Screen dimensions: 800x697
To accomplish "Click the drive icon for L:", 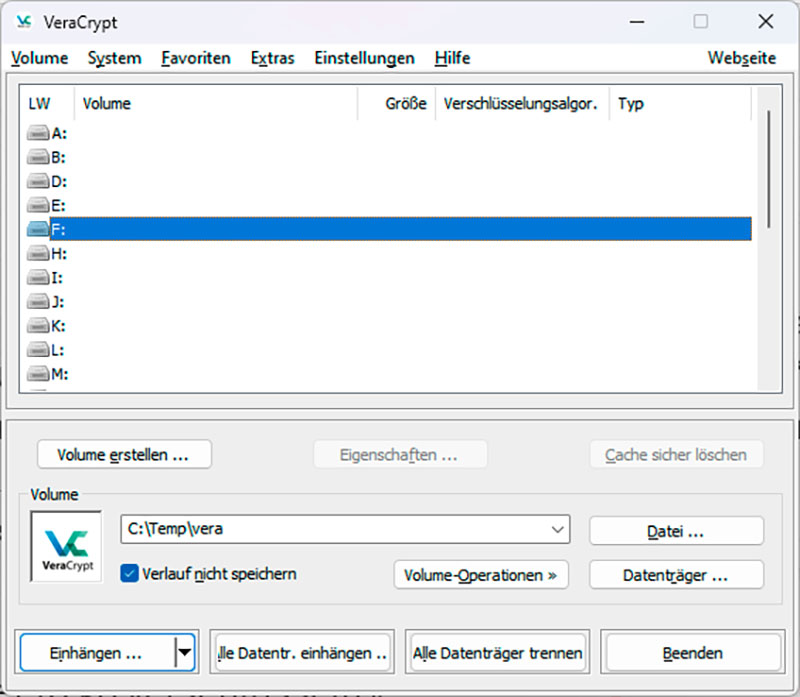I will coord(38,350).
